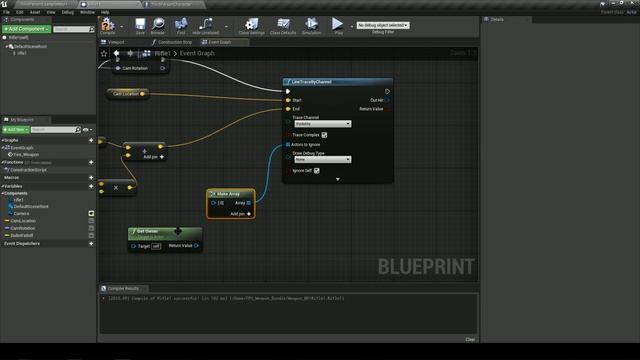Click the Hide Unrelated icon

pos(205,24)
